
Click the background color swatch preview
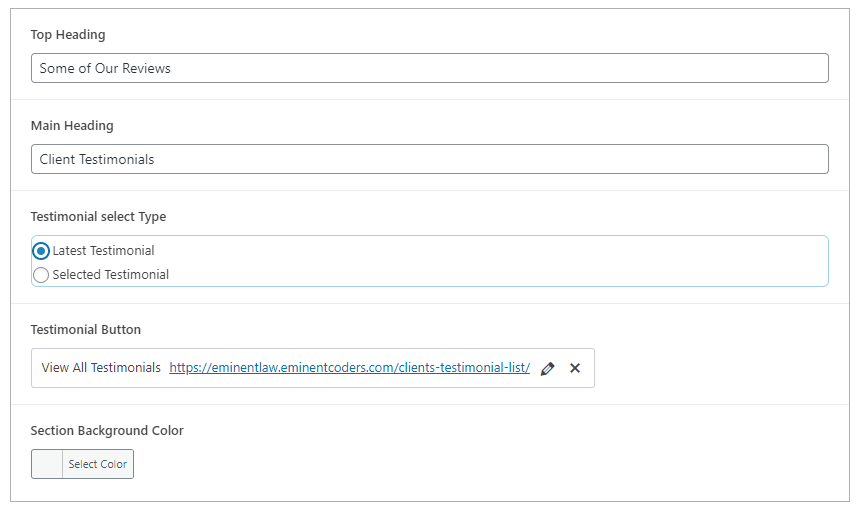click(x=47, y=464)
